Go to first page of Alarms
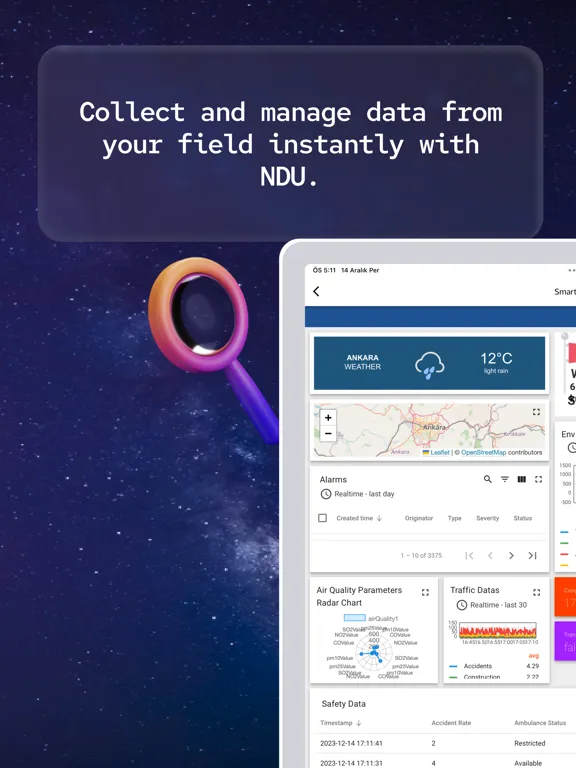Viewport: 576px width, 768px height. (x=469, y=555)
